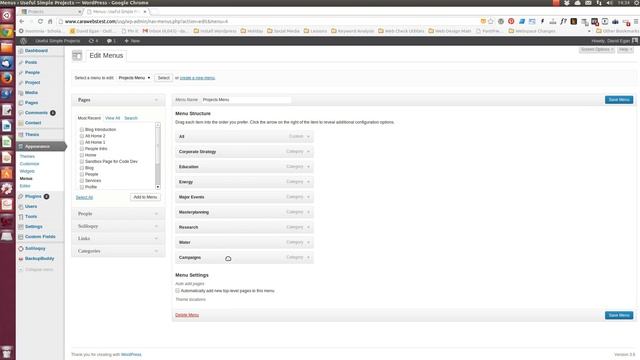Check the Blog Introduction page checkbox
This screenshot has width=640, height=360.
click(x=82, y=130)
